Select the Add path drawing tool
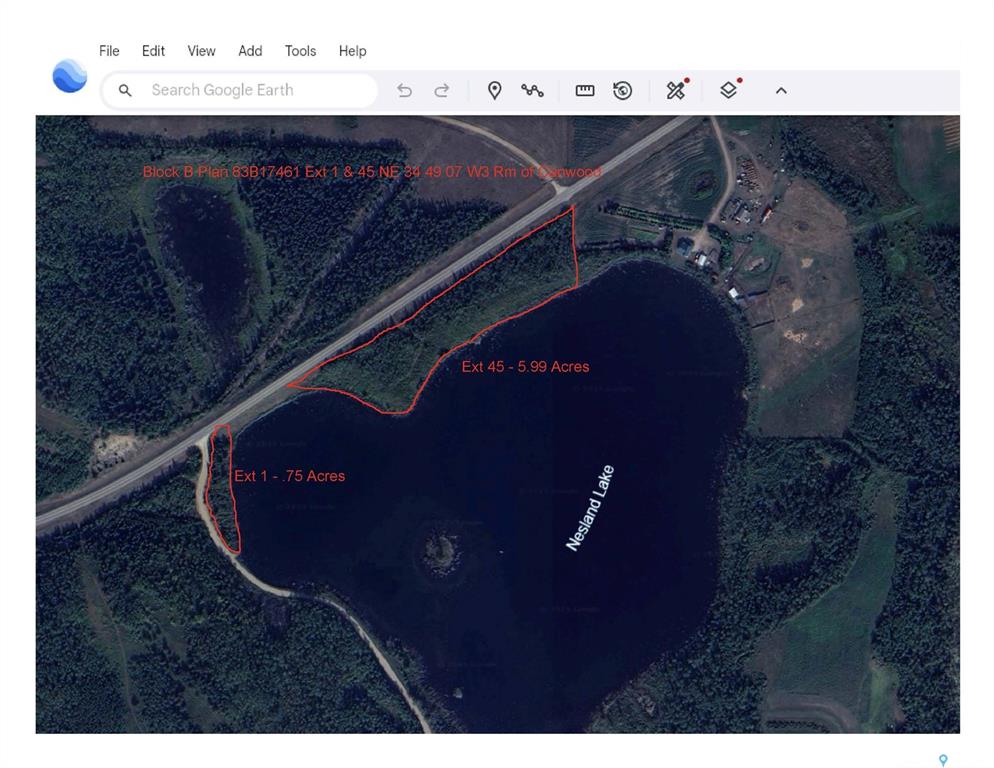The width and height of the screenshot is (994, 768). point(533,90)
